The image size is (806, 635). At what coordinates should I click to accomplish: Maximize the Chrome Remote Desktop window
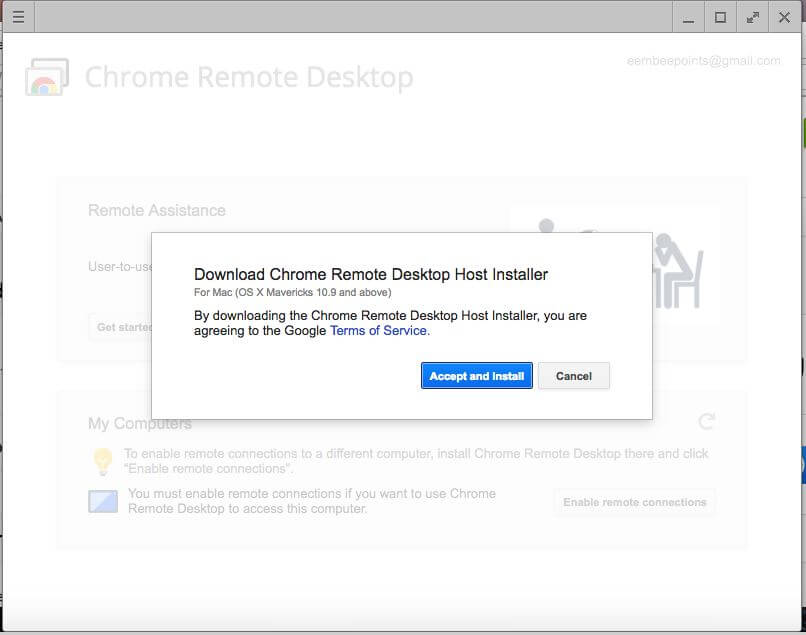(721, 17)
